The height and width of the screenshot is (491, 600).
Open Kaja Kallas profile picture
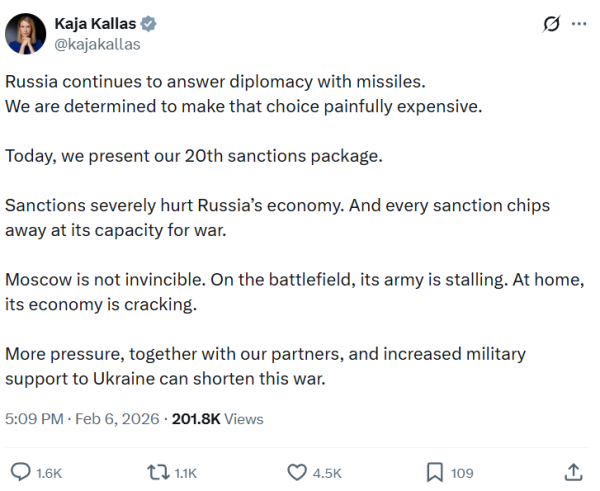25,33
